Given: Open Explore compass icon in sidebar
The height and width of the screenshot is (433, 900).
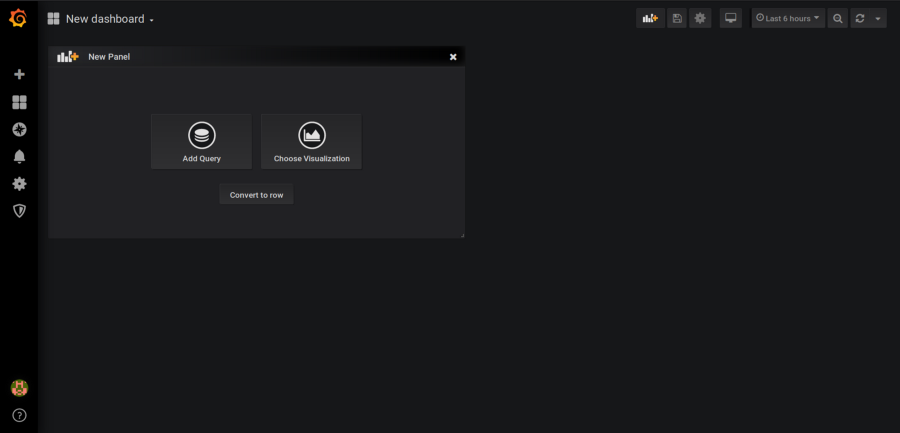Looking at the screenshot, I should [x=19, y=130].
